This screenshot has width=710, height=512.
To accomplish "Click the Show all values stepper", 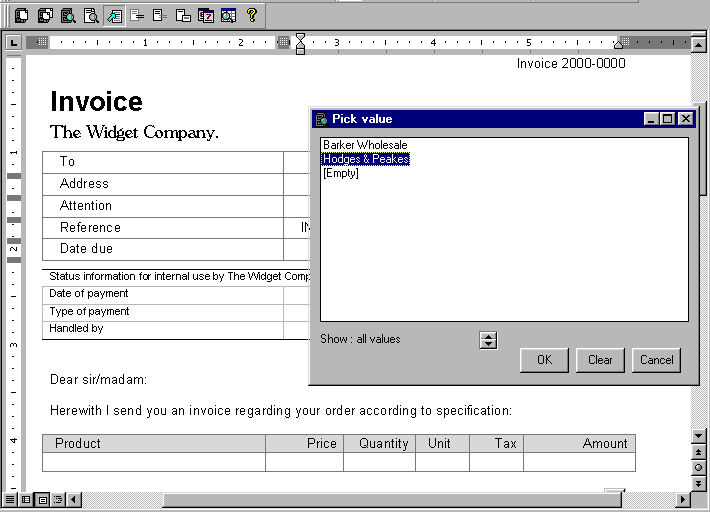I will tap(488, 340).
